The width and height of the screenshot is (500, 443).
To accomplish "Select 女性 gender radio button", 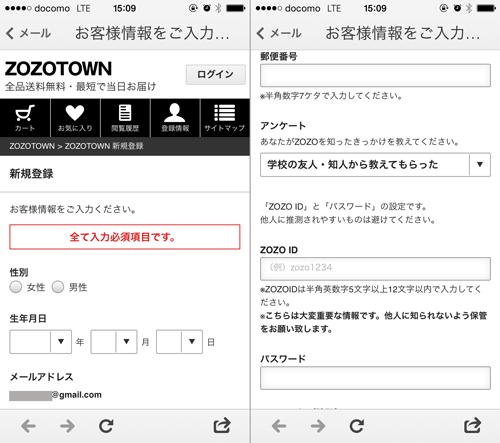I will tap(16, 287).
